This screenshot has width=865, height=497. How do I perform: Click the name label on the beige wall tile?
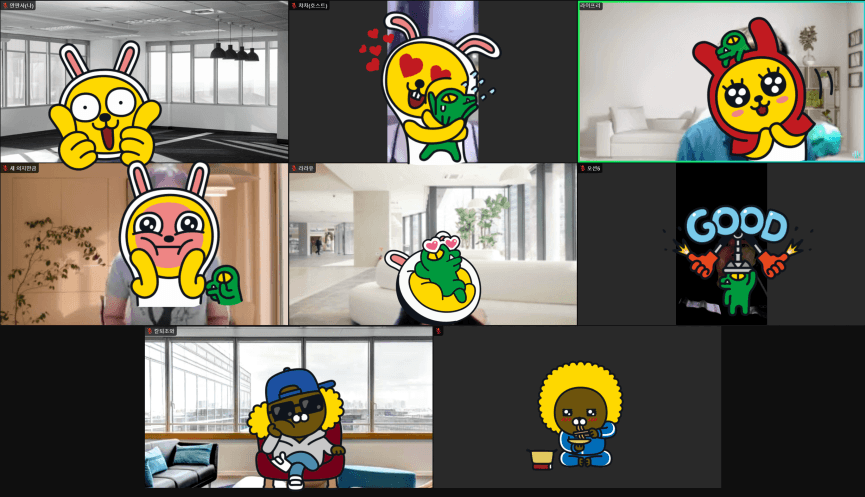pyautogui.click(x=23, y=168)
